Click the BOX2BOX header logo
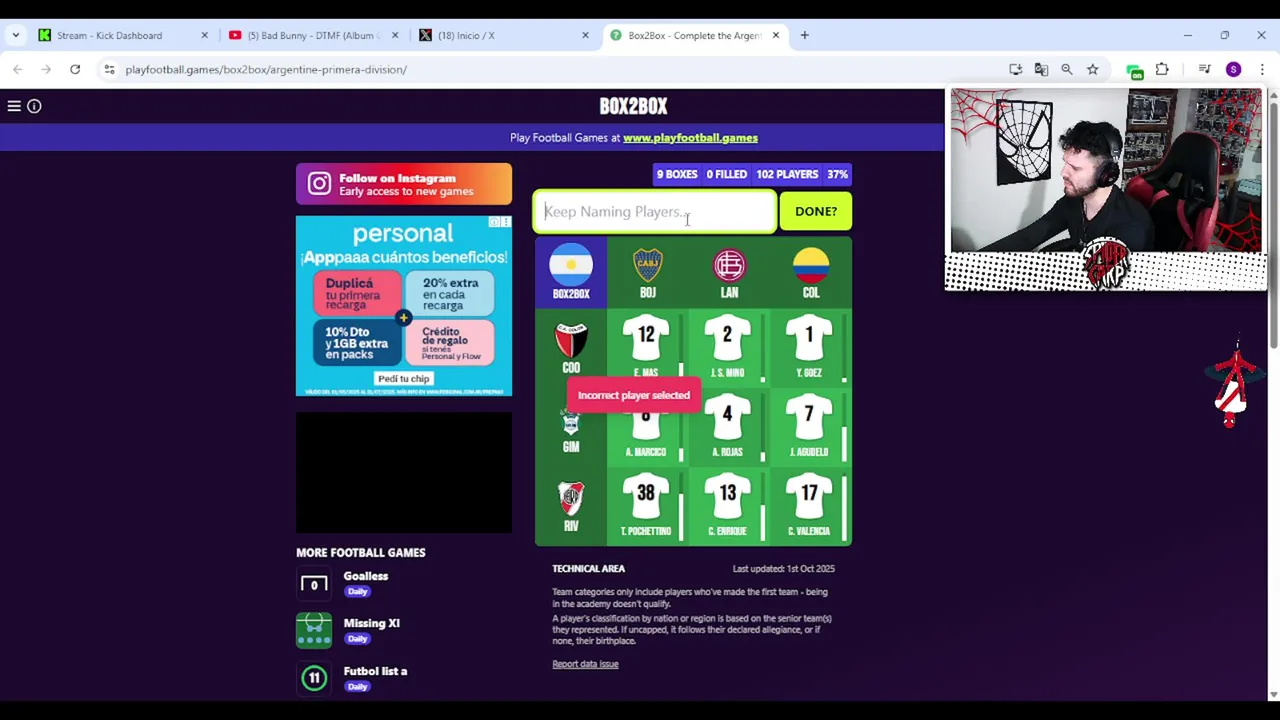1280x720 pixels. (633, 106)
